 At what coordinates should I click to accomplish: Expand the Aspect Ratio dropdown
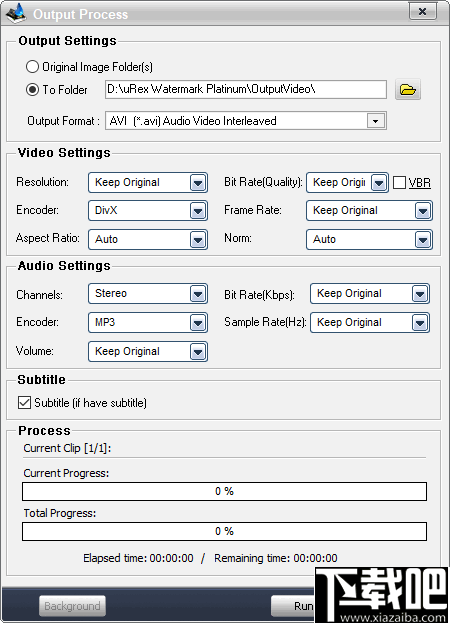pos(198,240)
